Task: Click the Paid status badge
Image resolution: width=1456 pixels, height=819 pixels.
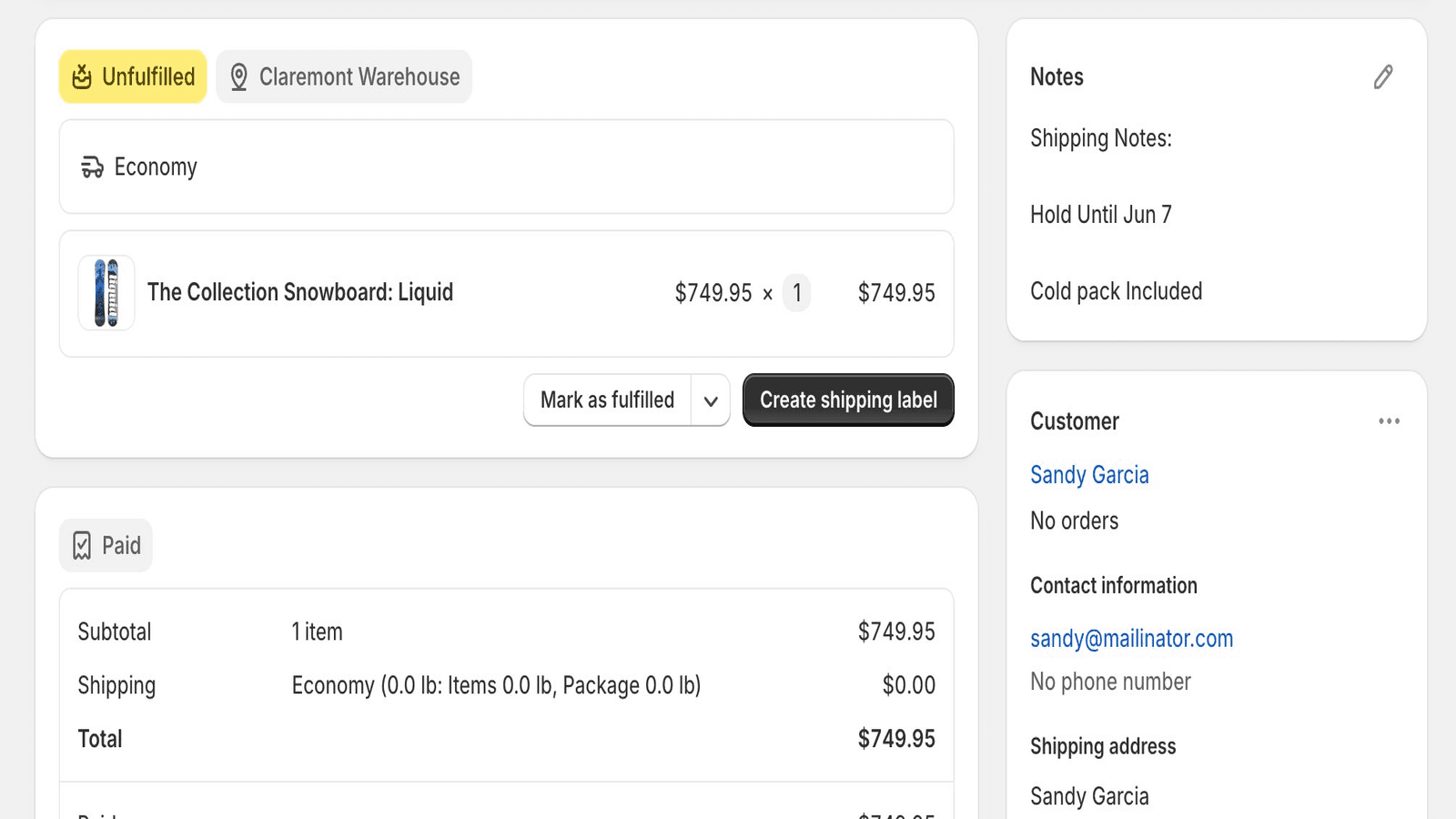Action: pos(106,546)
